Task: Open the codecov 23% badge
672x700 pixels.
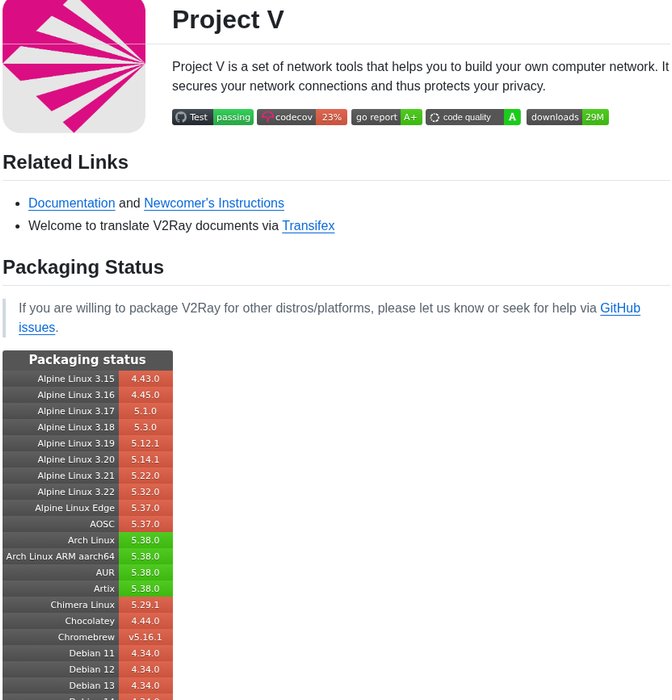Action: click(302, 117)
